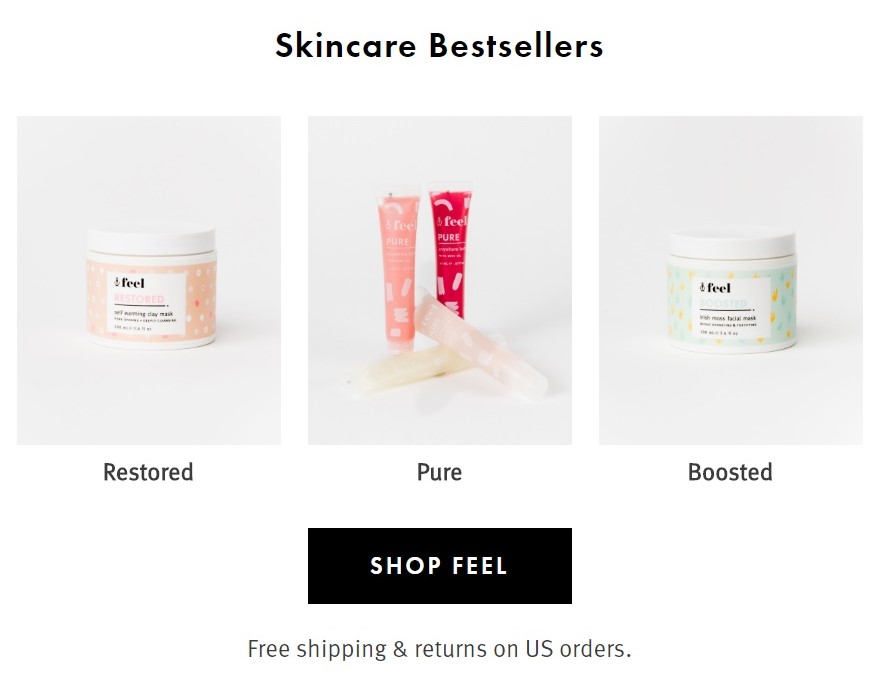Click the white lid of Restored jar

click(x=152, y=241)
